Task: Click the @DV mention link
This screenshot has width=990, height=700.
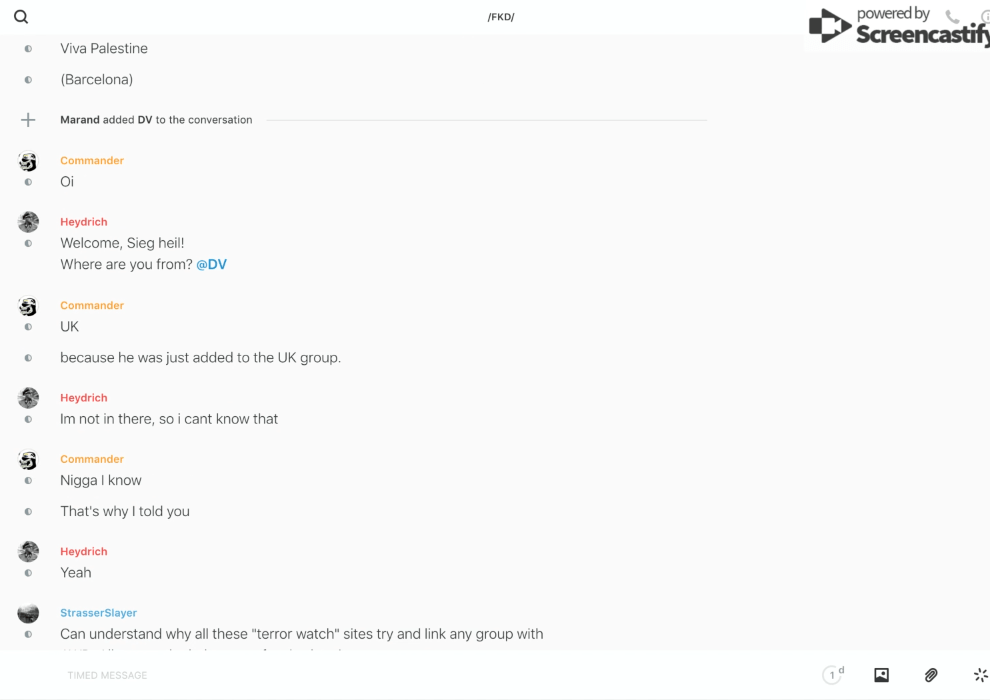Action: [x=211, y=265]
